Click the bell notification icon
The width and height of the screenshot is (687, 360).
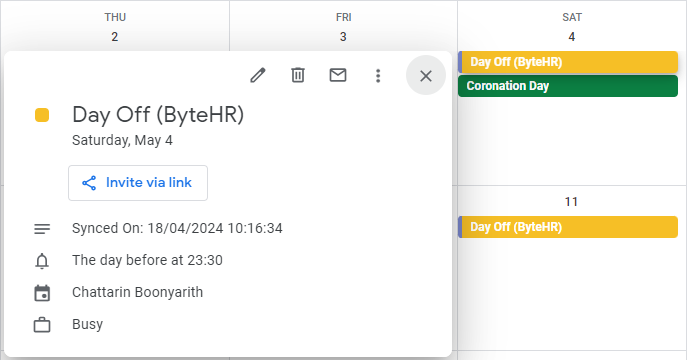[42, 261]
